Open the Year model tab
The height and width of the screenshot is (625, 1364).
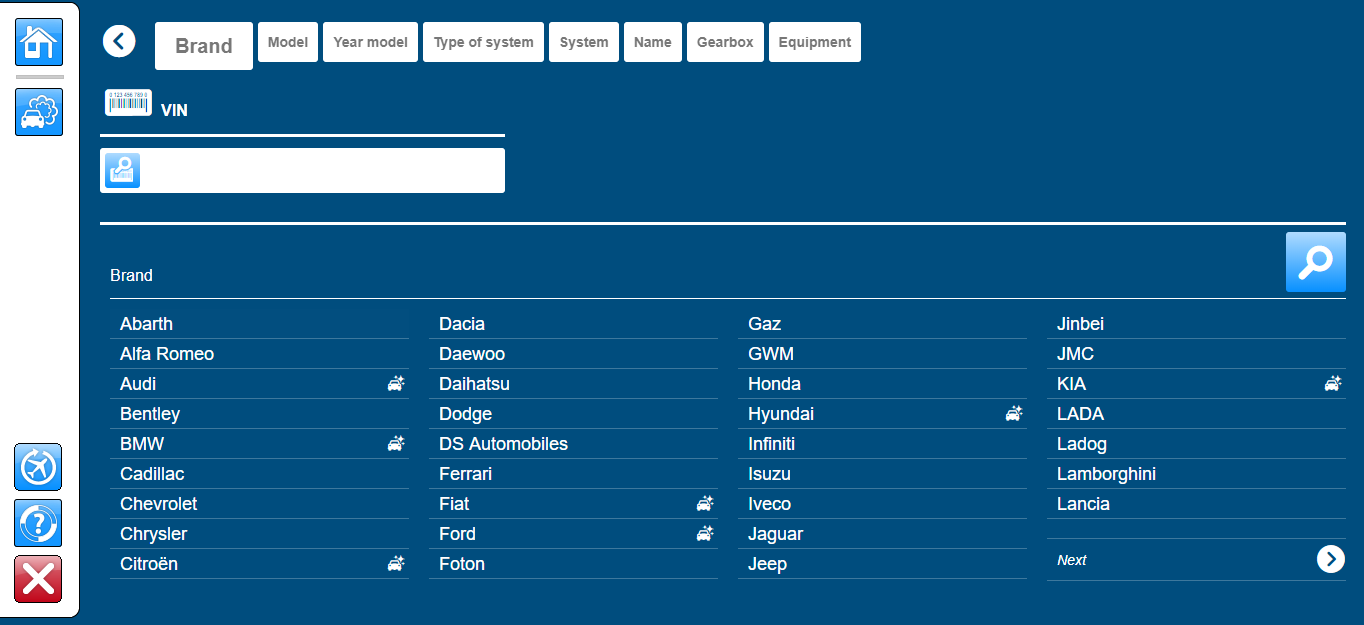click(x=370, y=42)
